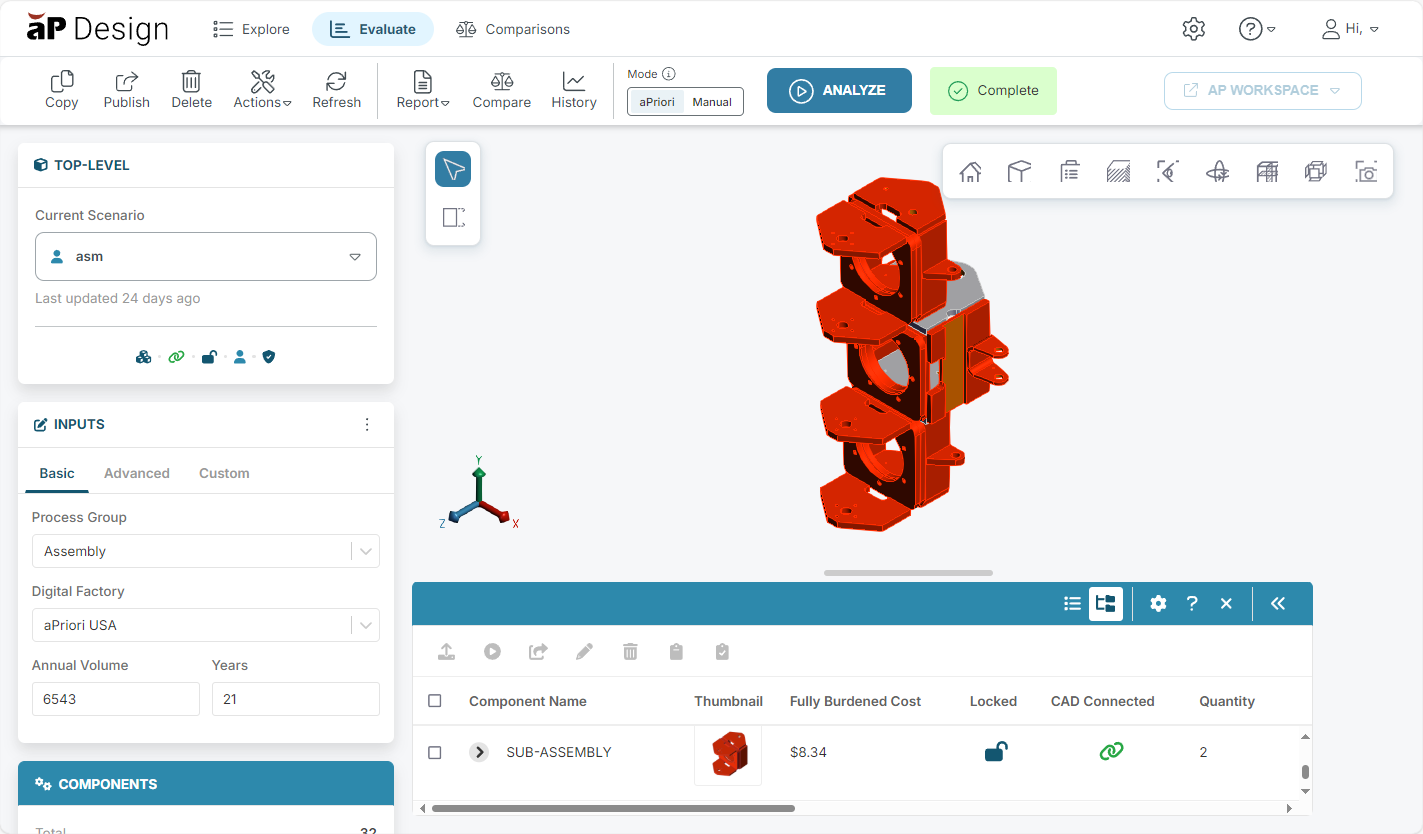Click the aP Design logo
This screenshot has height=834, width=1423.
point(97,29)
